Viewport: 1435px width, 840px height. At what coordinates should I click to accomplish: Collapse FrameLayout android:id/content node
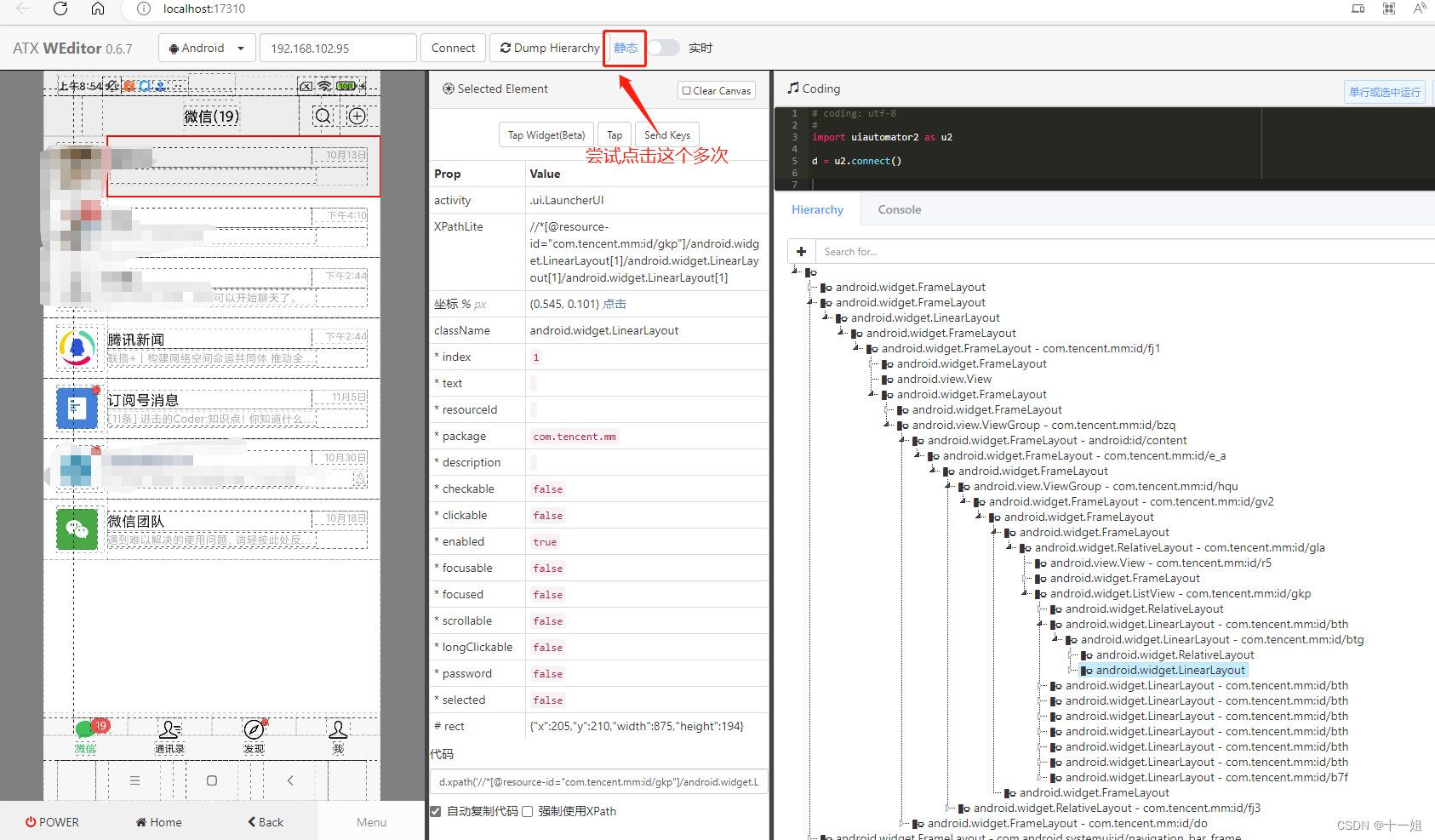pos(903,439)
